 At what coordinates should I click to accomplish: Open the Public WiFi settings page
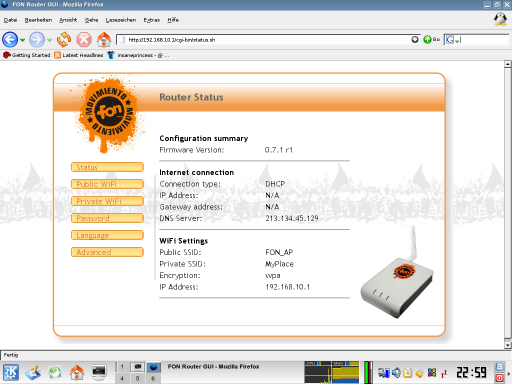107,184
